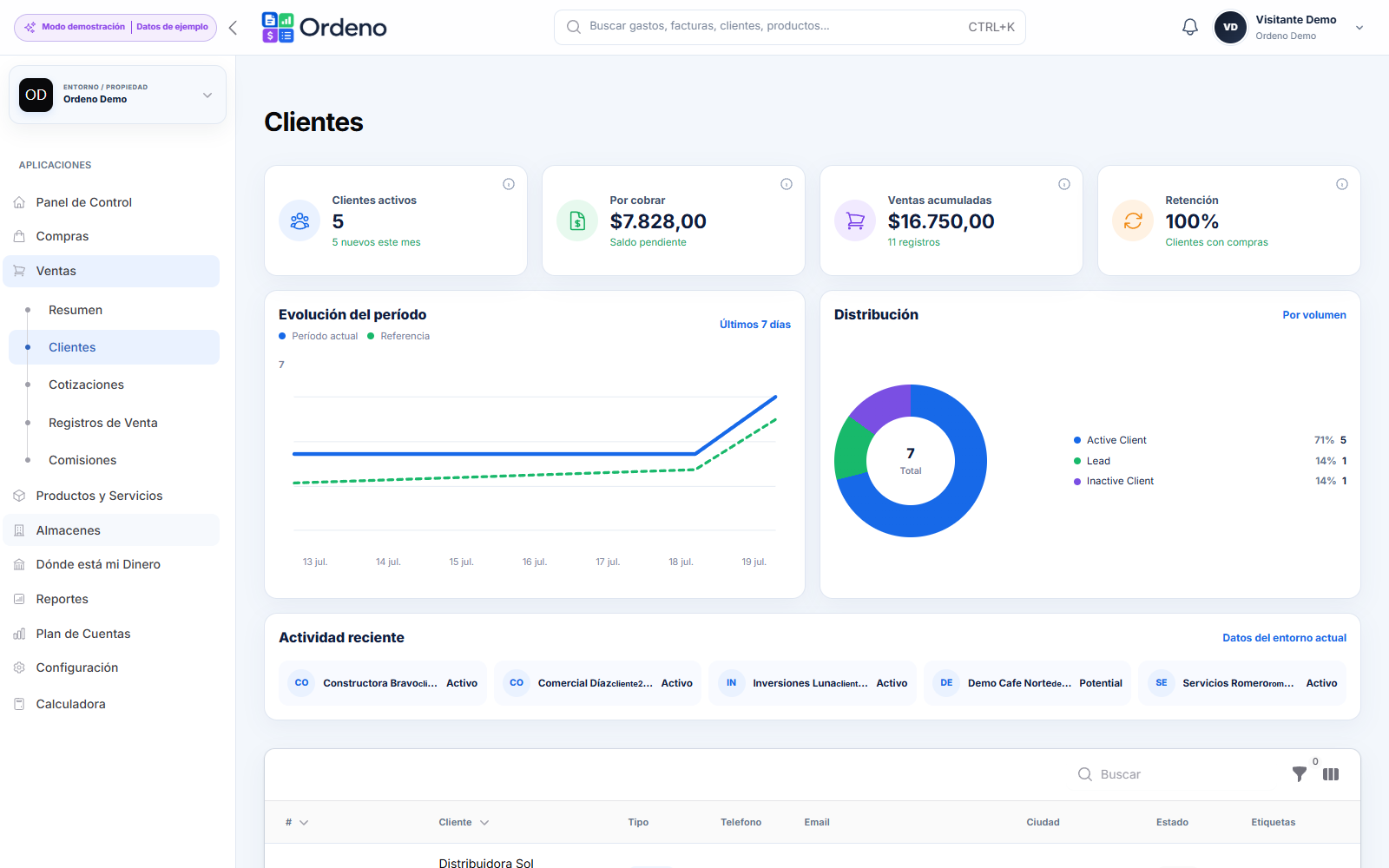Show info for the Clientes activos card
The image size is (1389, 868).
[x=509, y=184]
